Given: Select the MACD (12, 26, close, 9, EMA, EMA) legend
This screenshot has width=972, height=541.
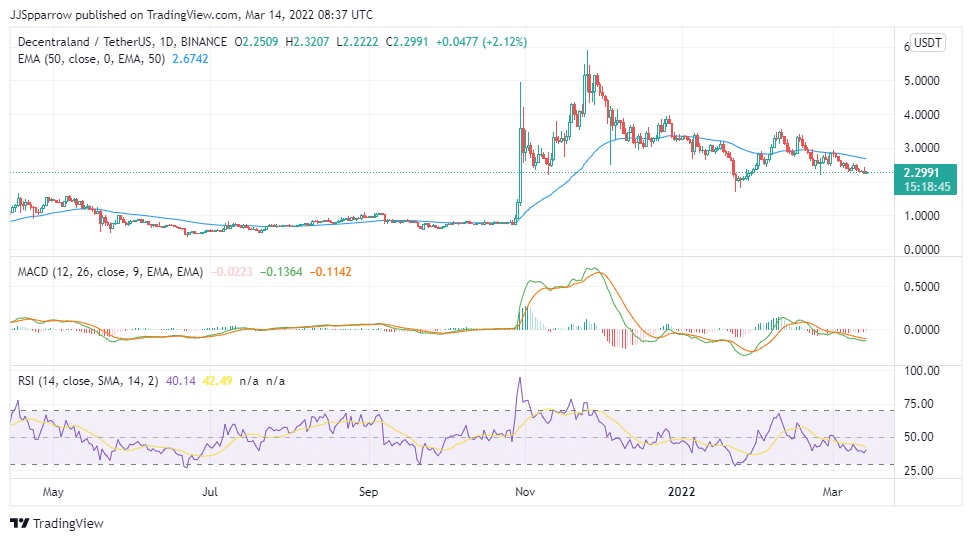Looking at the screenshot, I should point(110,272).
